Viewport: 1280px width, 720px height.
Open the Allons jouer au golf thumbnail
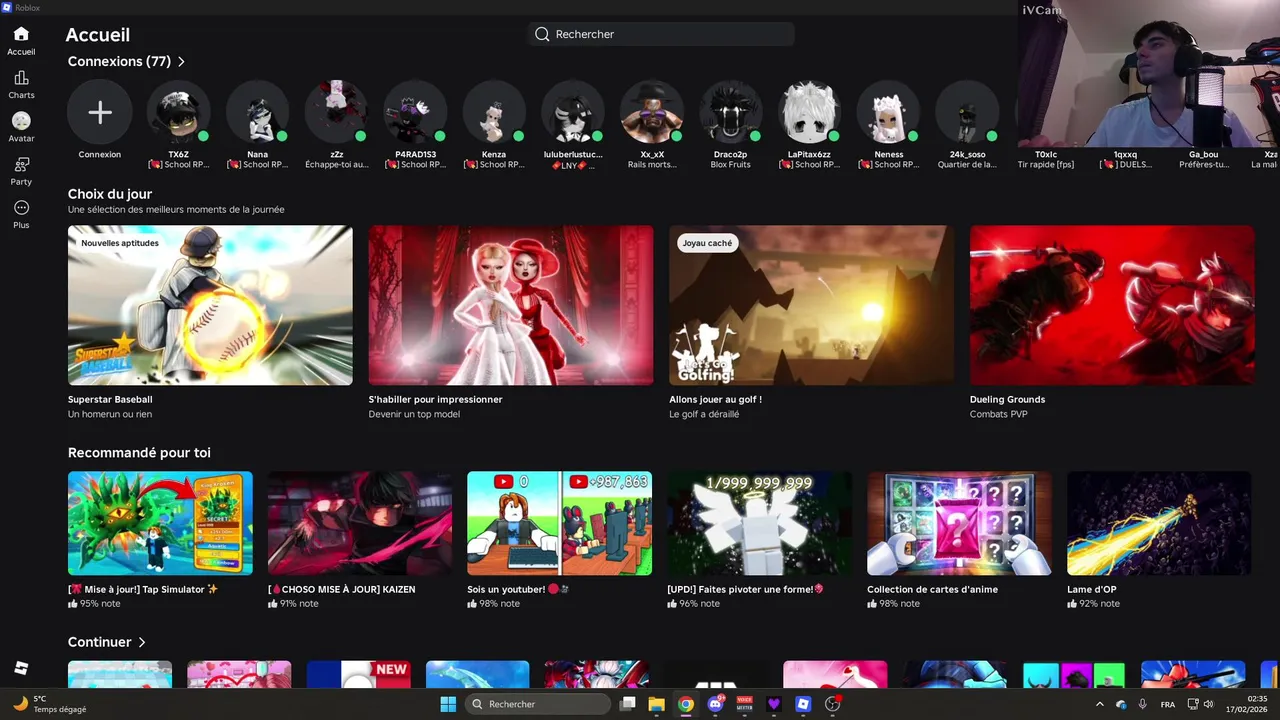pyautogui.click(x=811, y=305)
